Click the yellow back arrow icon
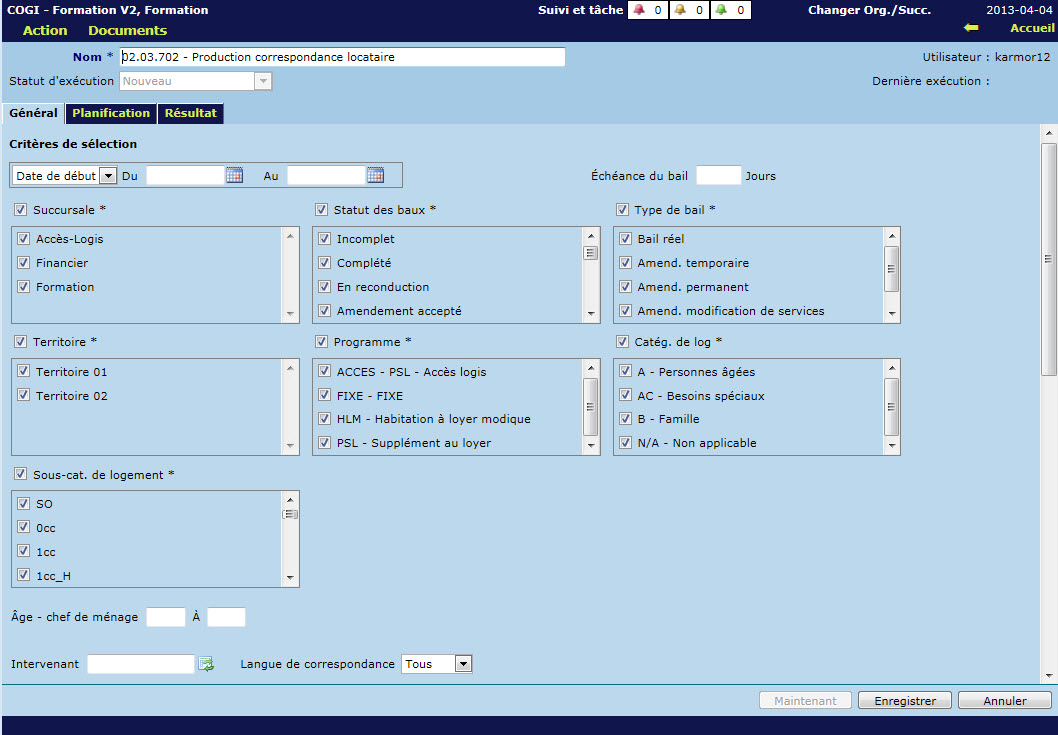This screenshot has width=1058, height=735. point(970,28)
